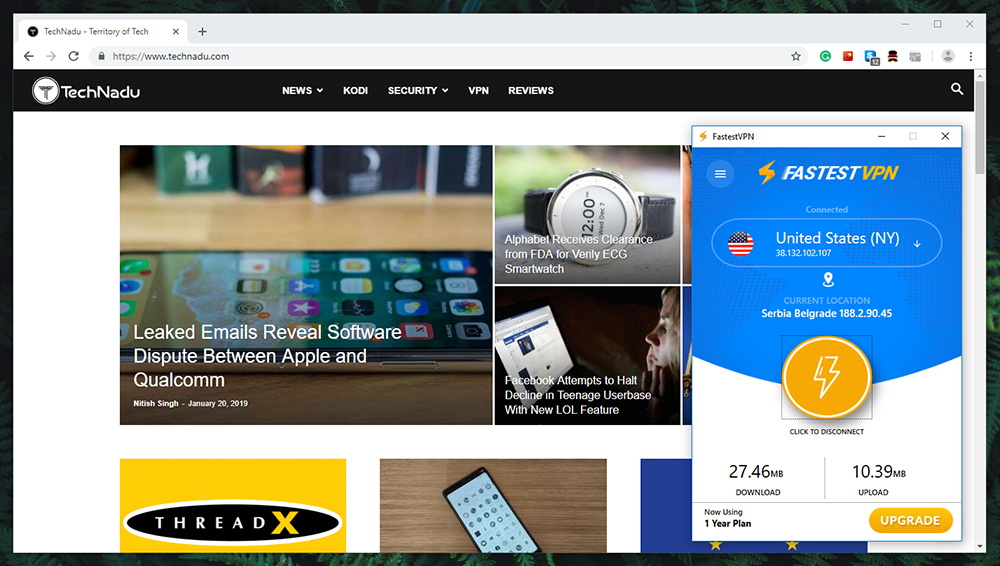
Task: Open the Facebook LOL Feature article
Action: click(x=577, y=395)
